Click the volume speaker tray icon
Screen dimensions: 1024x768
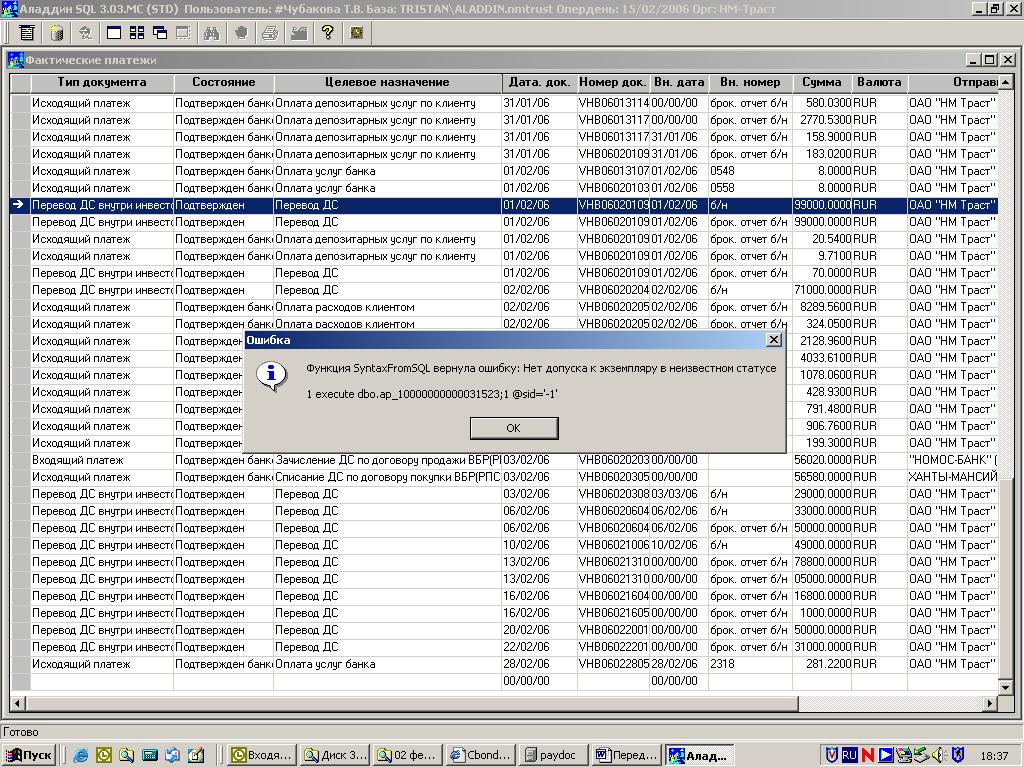click(939, 755)
